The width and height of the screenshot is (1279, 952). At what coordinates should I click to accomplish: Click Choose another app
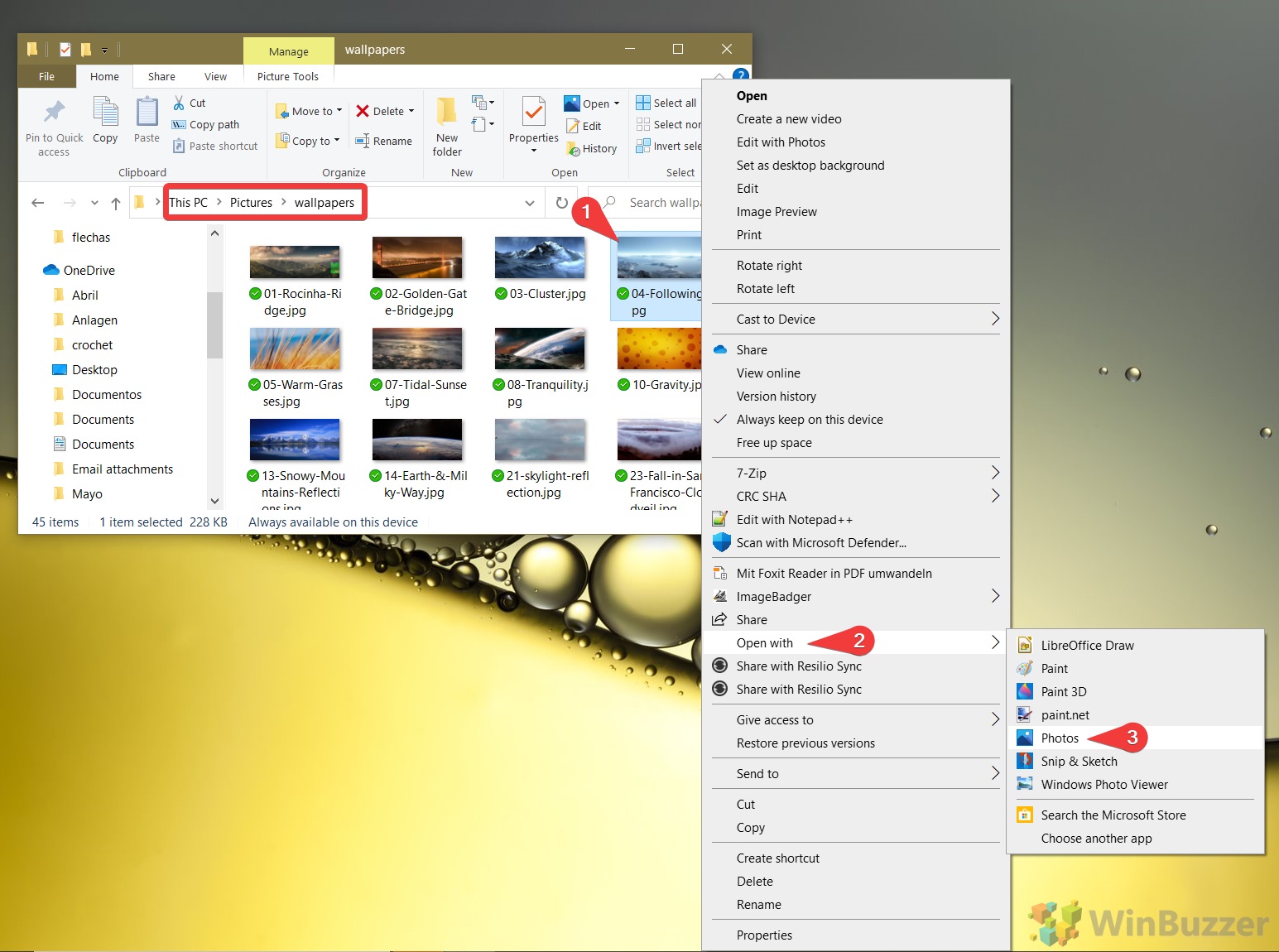coord(1096,838)
